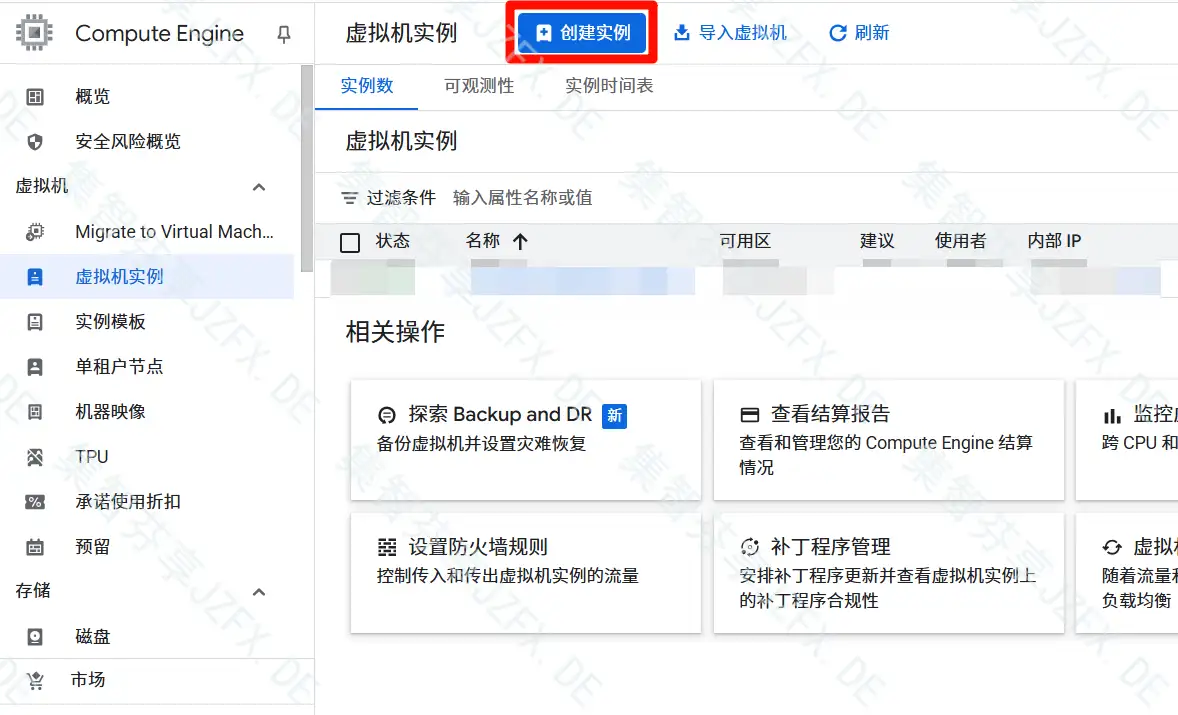Click the Backup and DR card icon

pyautogui.click(x=387, y=415)
